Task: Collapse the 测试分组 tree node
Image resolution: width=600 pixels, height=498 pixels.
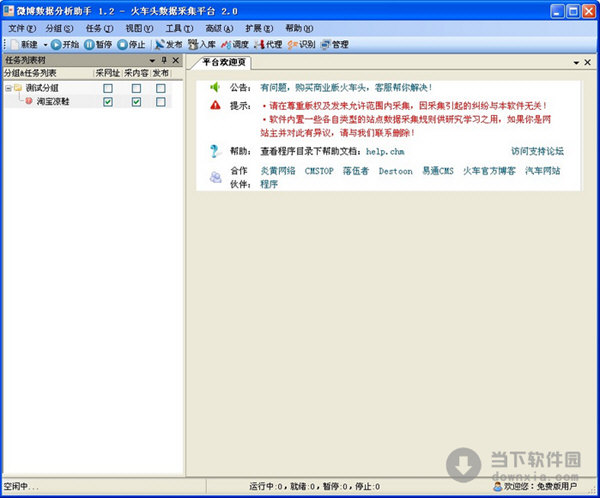Action: 8,88
